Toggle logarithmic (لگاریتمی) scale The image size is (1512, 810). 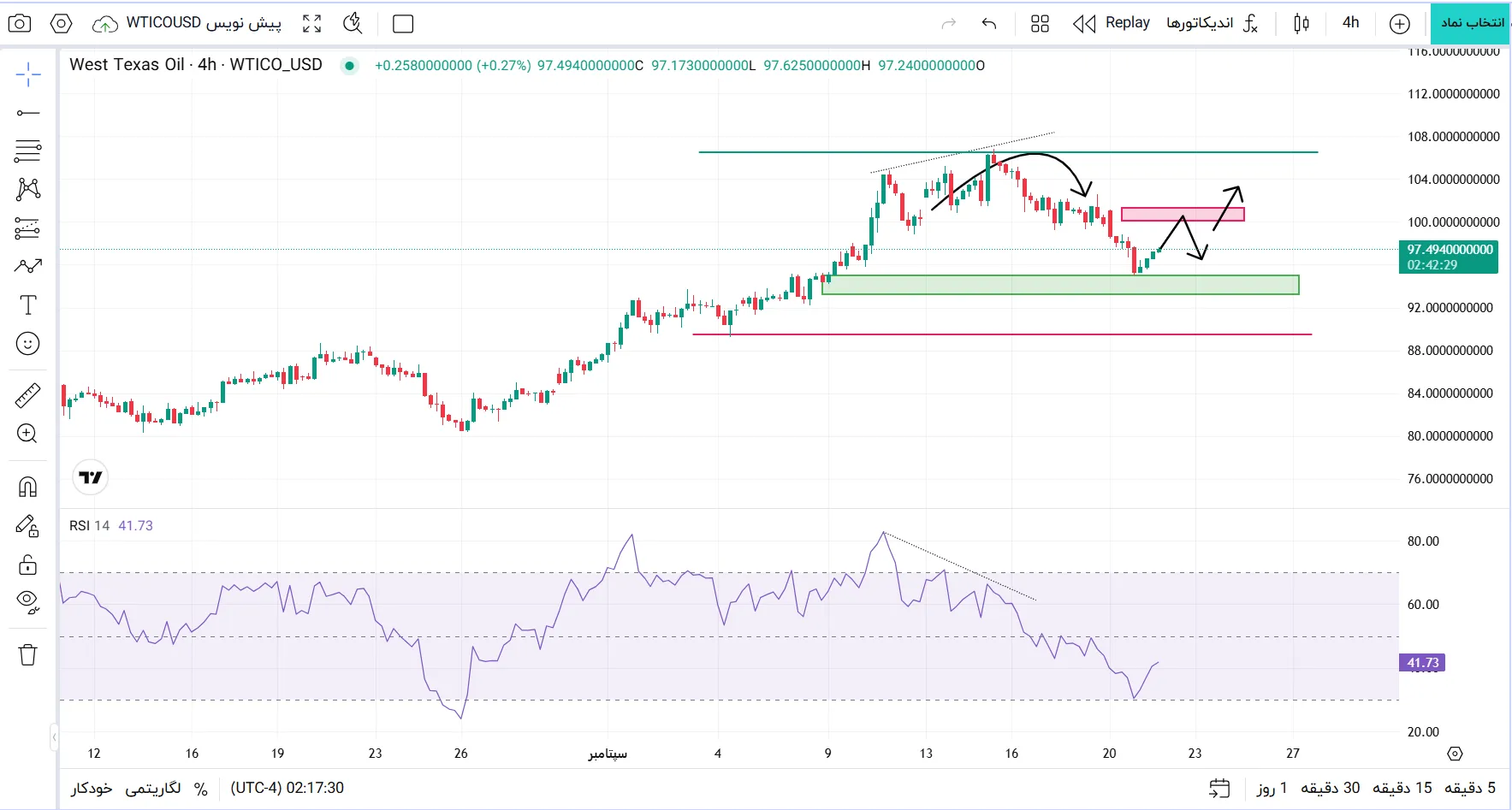[153, 788]
